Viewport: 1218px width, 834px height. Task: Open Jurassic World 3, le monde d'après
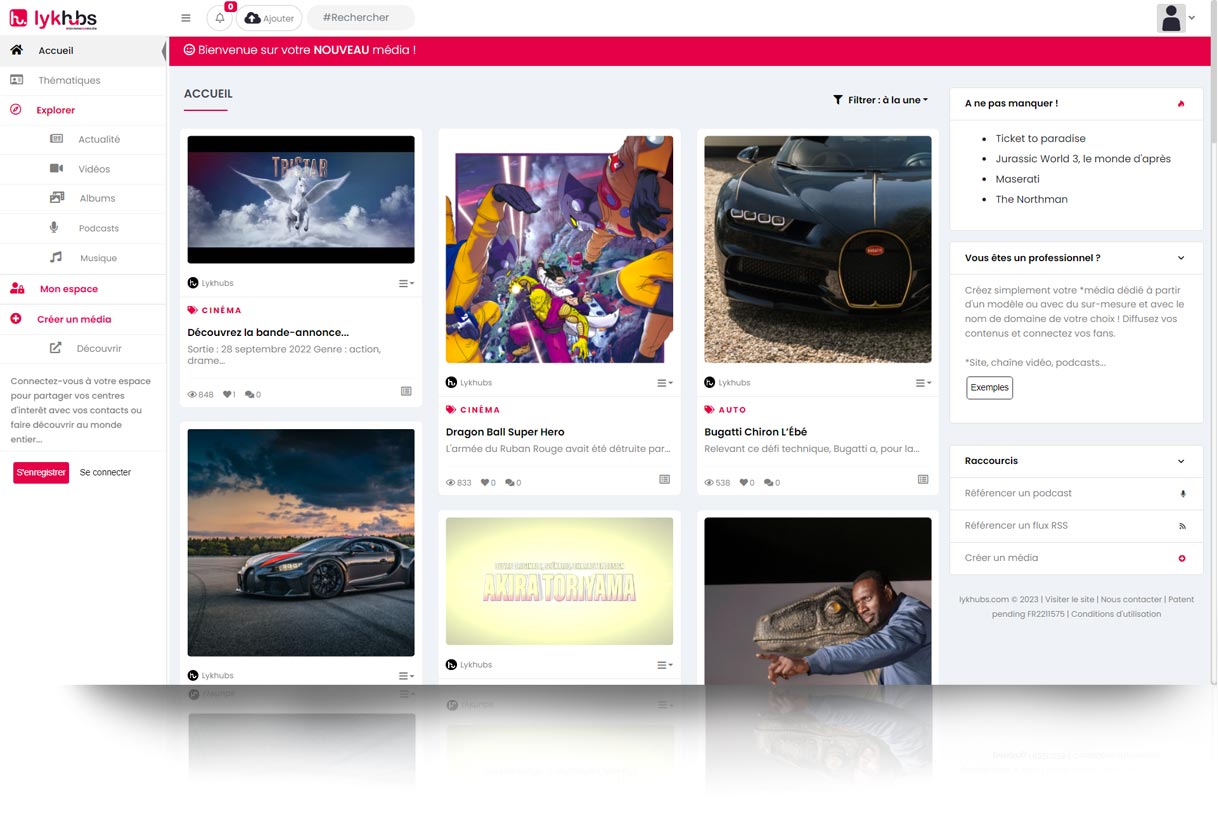coord(1083,159)
